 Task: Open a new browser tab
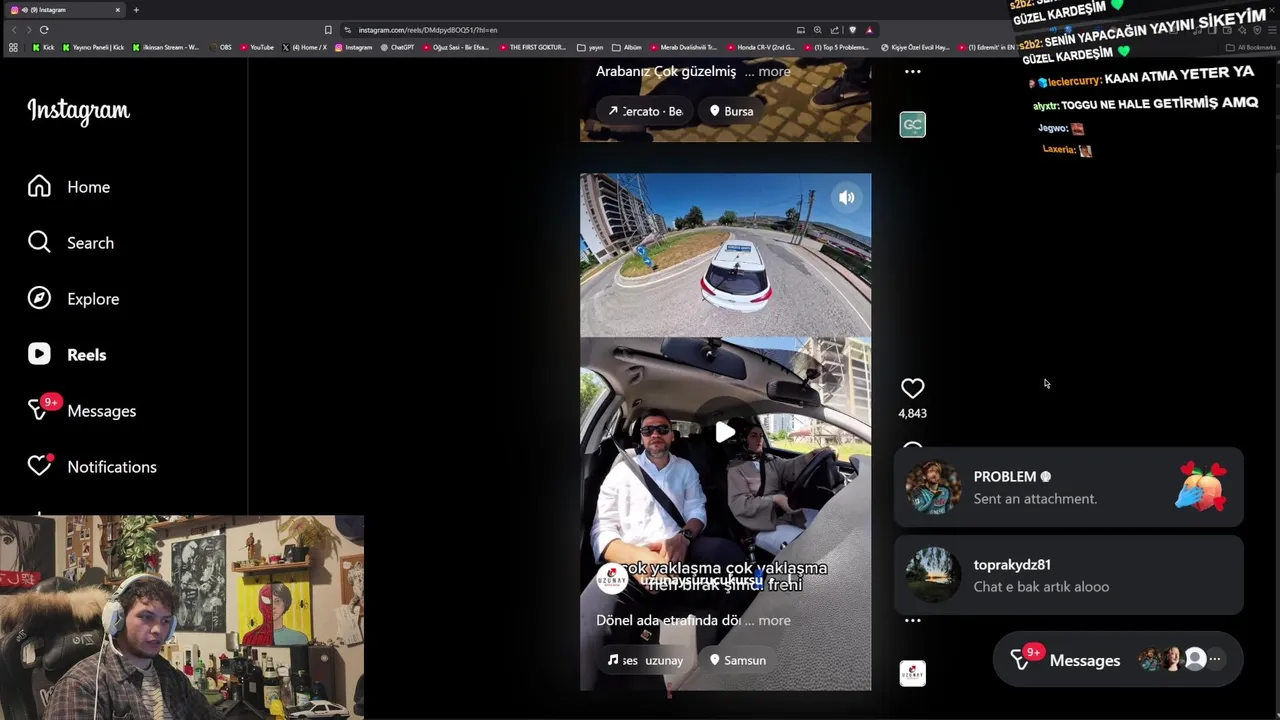coord(136,10)
